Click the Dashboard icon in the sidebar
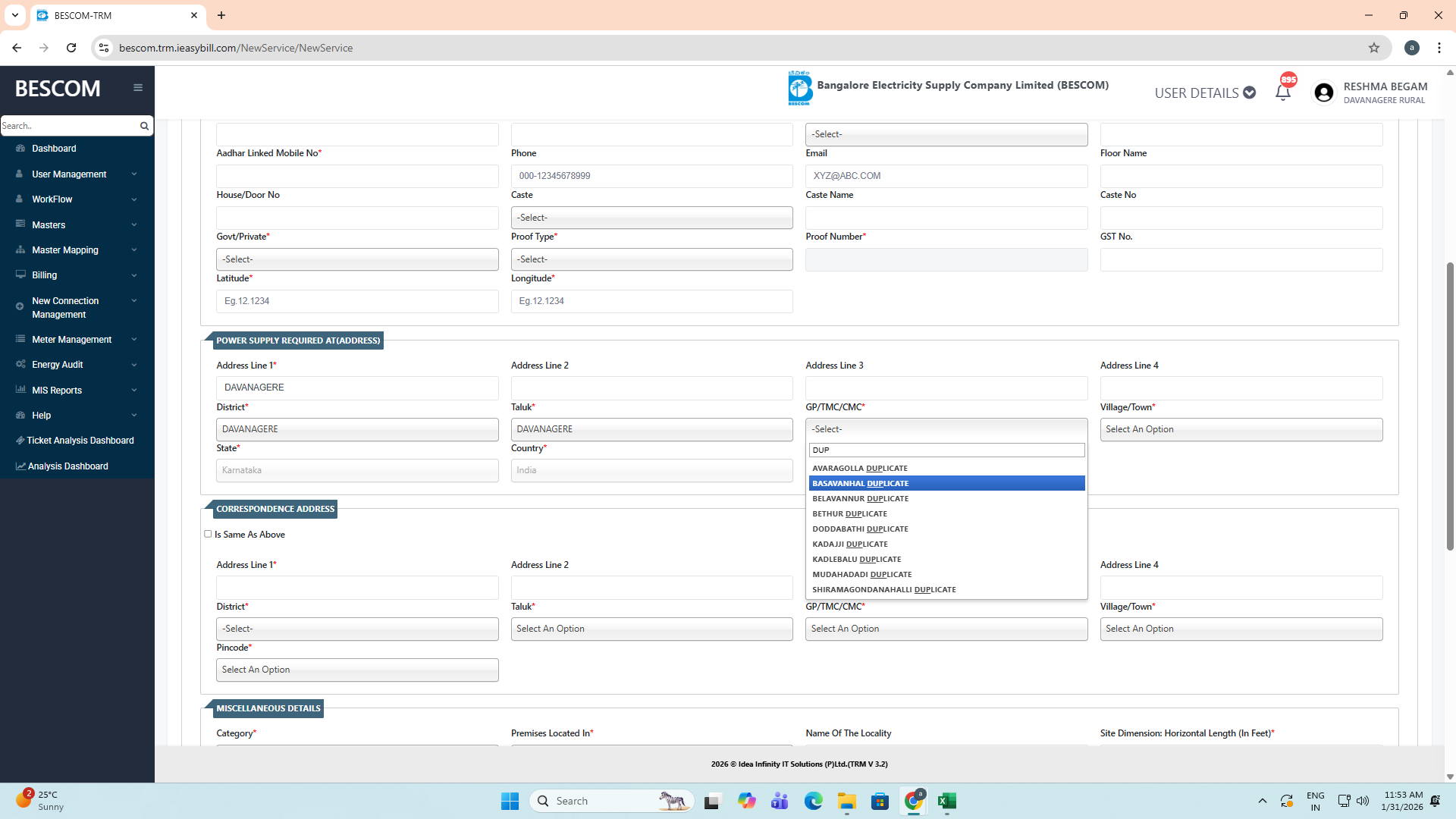Screen dimensions: 1456x819 [x=20, y=149]
